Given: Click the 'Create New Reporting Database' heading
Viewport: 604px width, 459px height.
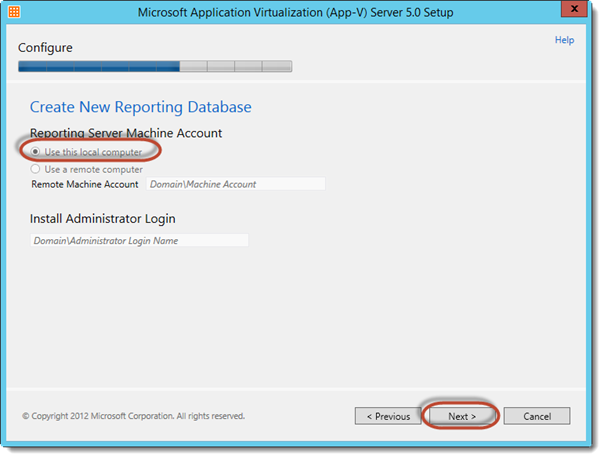Looking at the screenshot, I should coord(141,107).
